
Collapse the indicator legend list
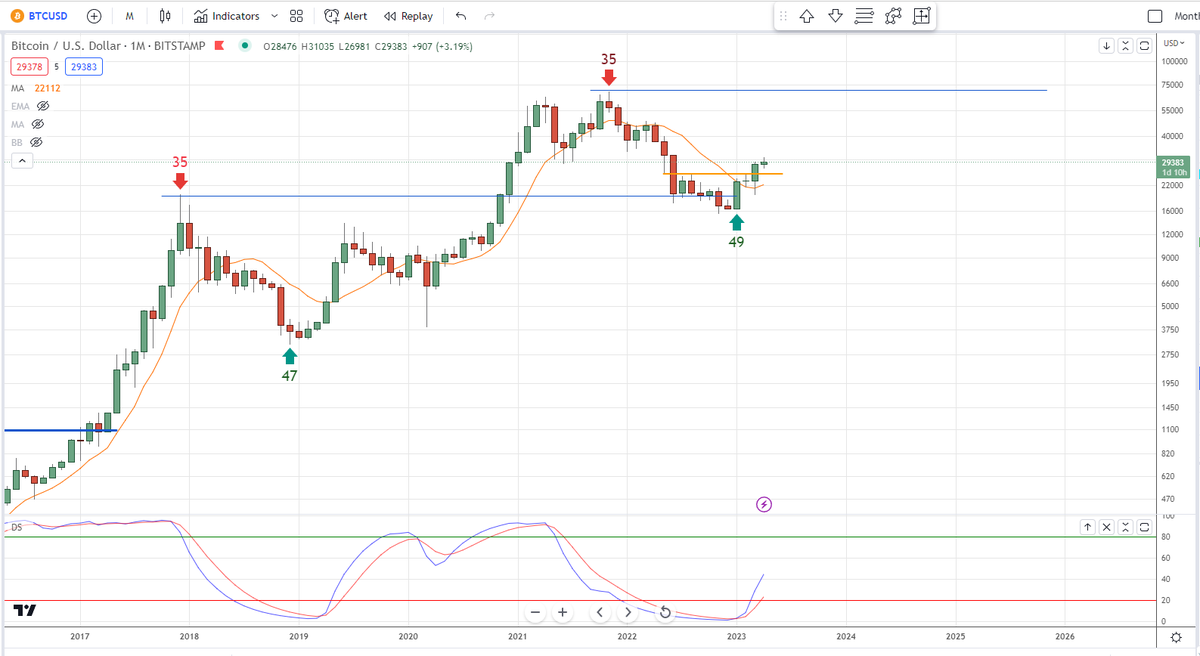pos(21,161)
